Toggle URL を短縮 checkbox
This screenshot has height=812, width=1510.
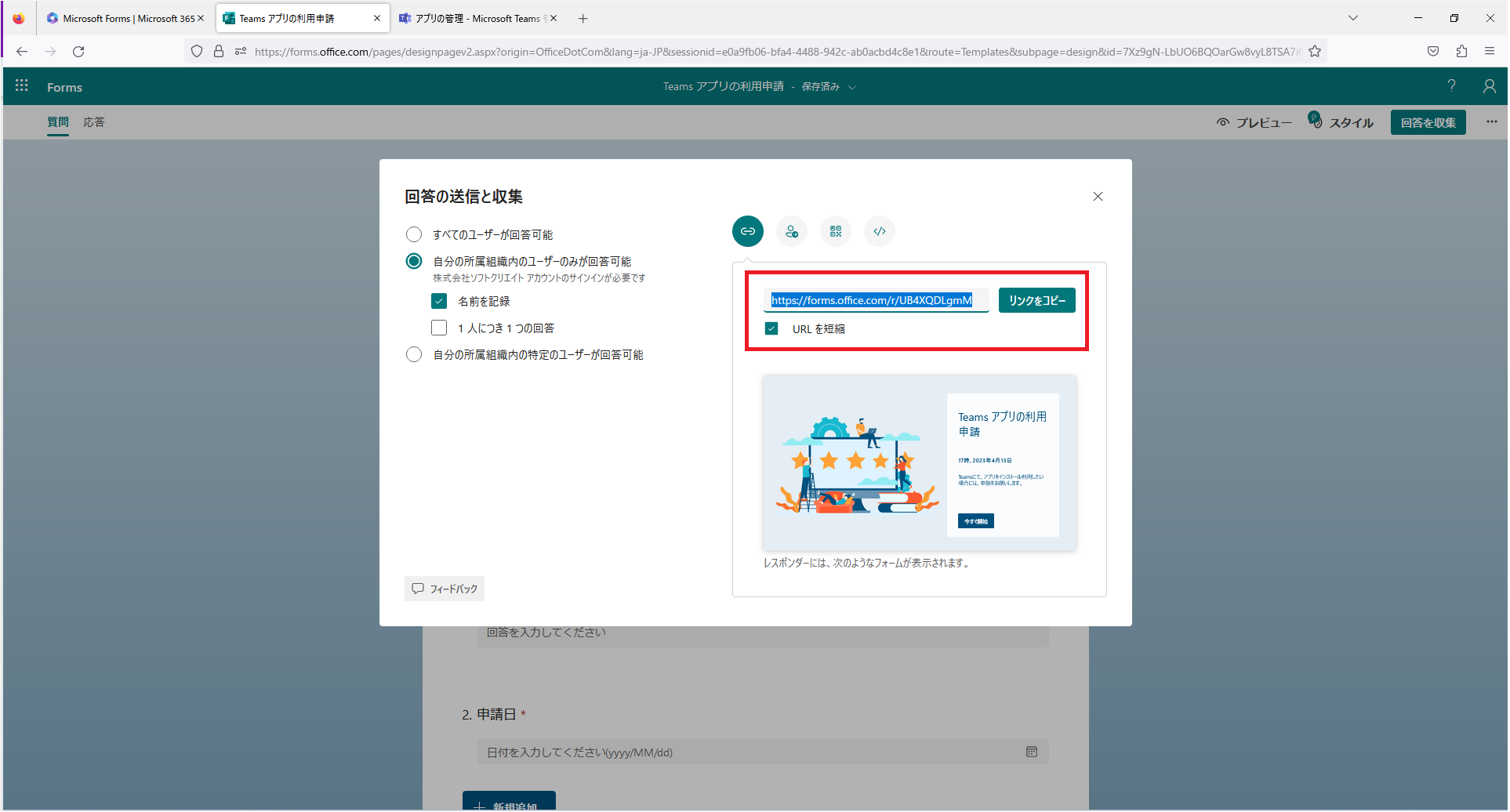[771, 328]
